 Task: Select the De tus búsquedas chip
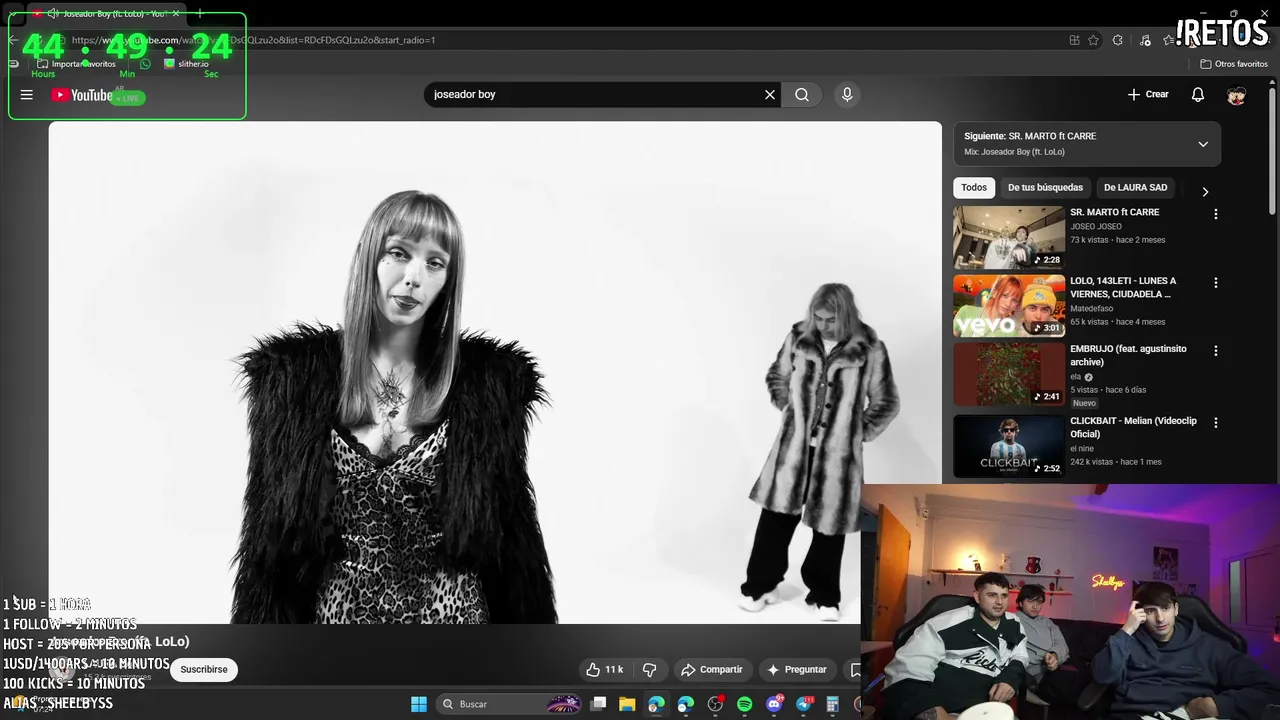[1045, 188]
